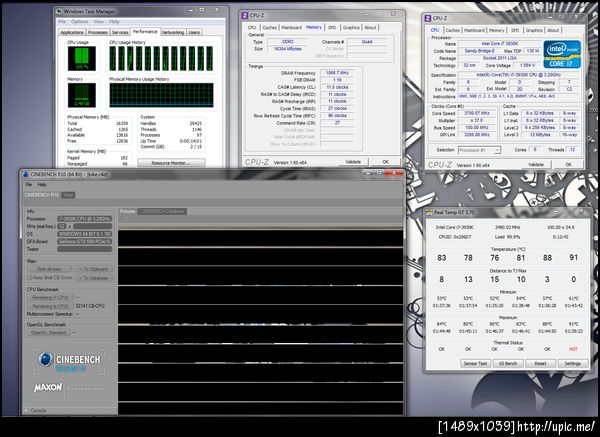
Task: Click Real Temp XS Bench button
Action: (508, 364)
